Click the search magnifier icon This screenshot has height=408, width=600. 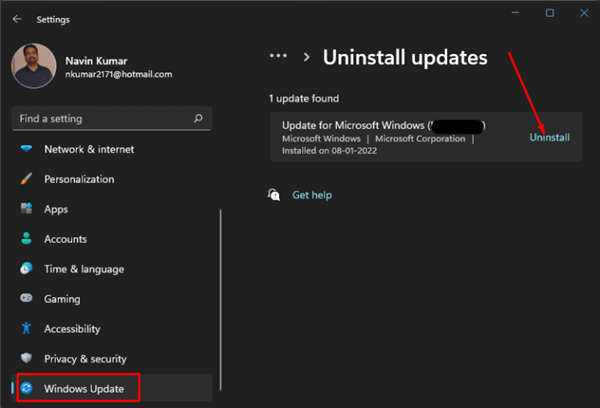point(198,118)
